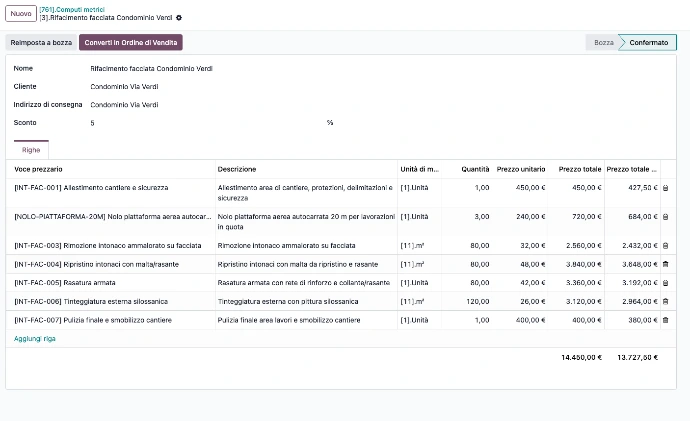Screen dimensions: 690x421
Task: Select the Righe tab
Action: [x=31, y=150]
